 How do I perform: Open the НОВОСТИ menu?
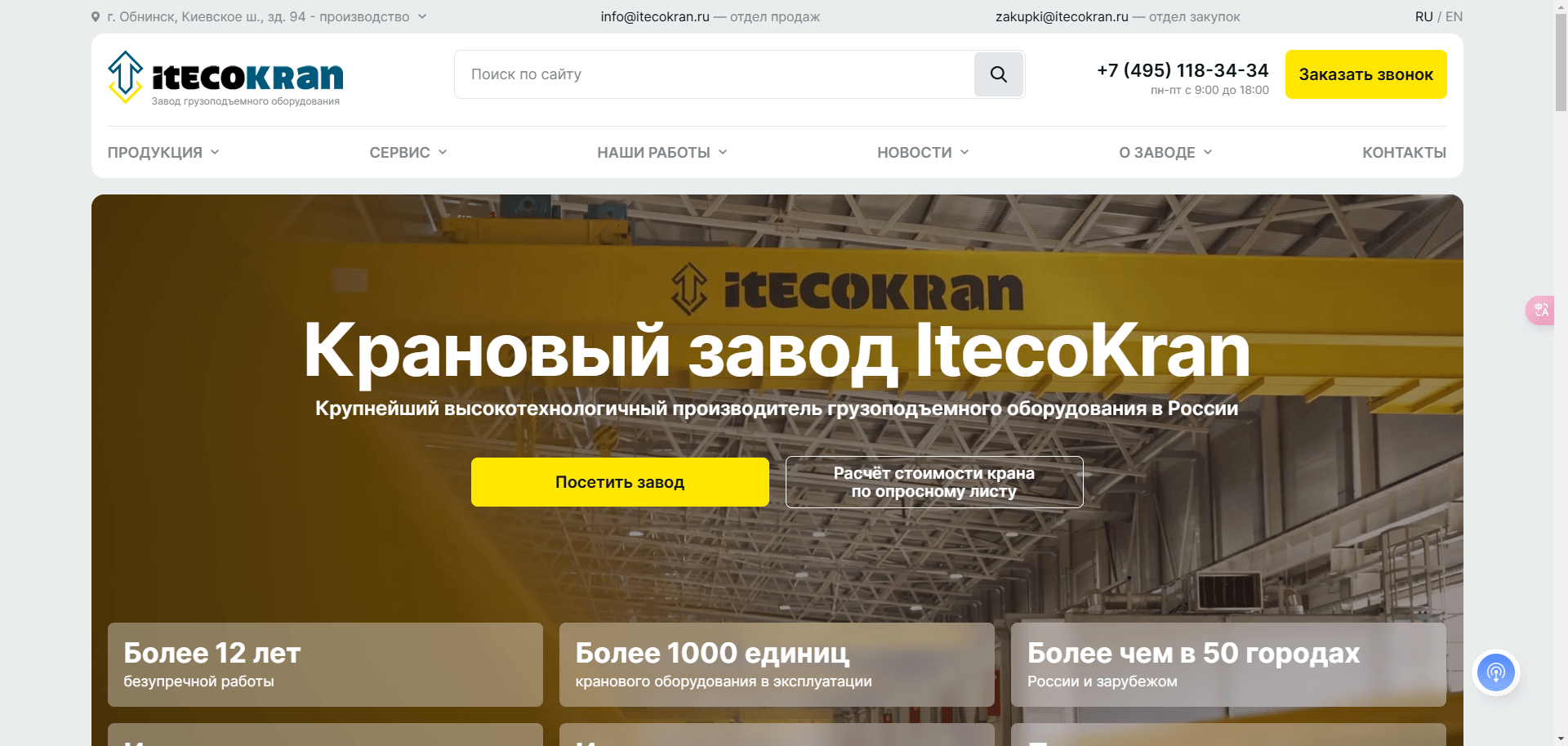click(x=923, y=152)
